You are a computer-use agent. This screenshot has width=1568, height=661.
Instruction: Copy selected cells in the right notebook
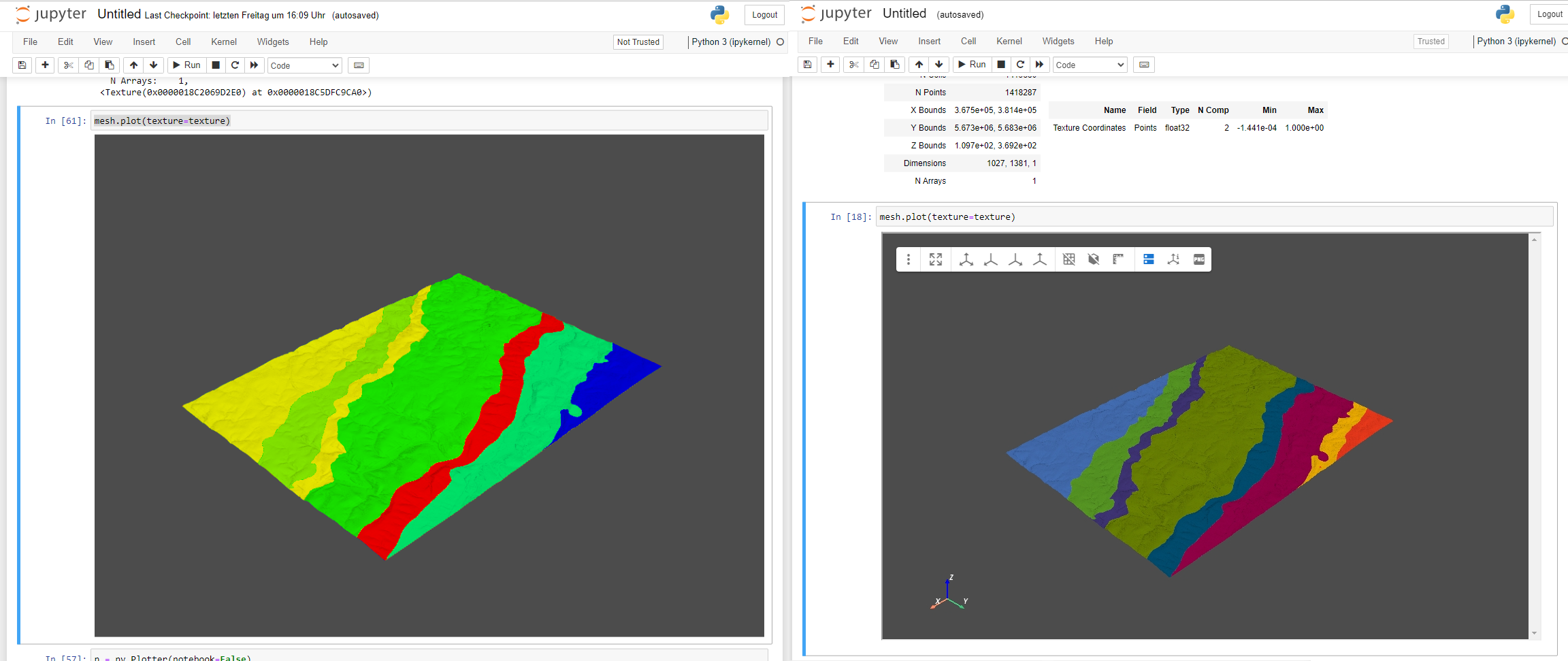[874, 65]
